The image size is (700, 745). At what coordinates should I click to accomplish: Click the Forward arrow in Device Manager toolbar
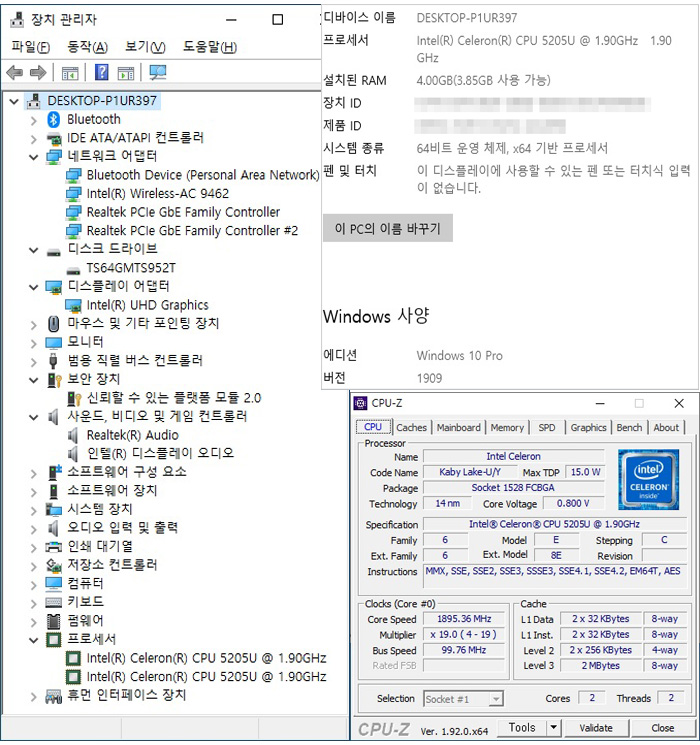38,73
